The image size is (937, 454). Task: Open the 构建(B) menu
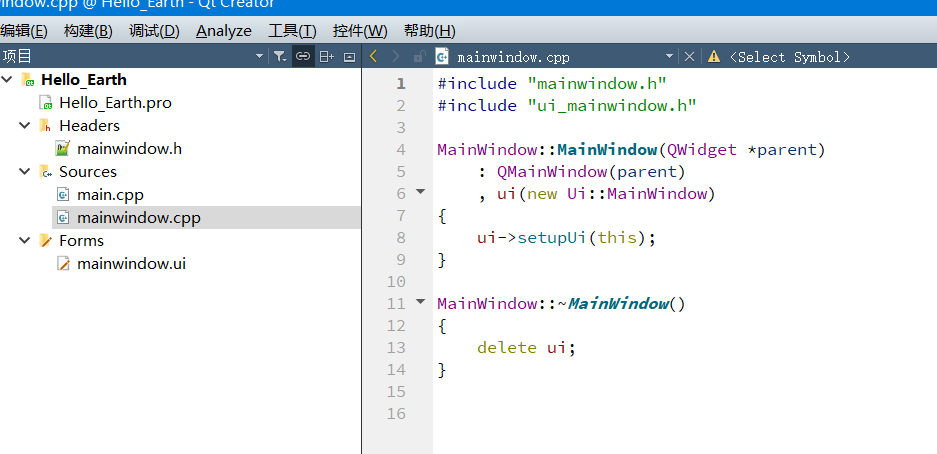coord(88,31)
